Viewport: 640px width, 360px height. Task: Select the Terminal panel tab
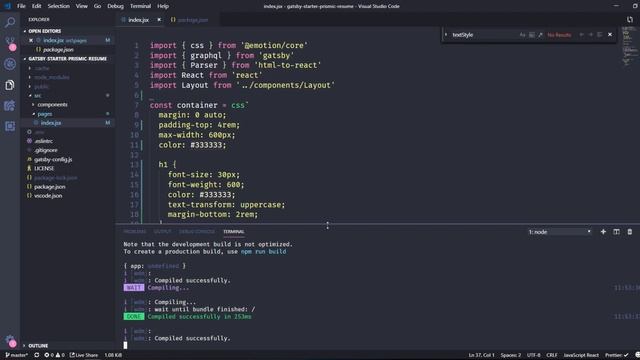(233, 231)
